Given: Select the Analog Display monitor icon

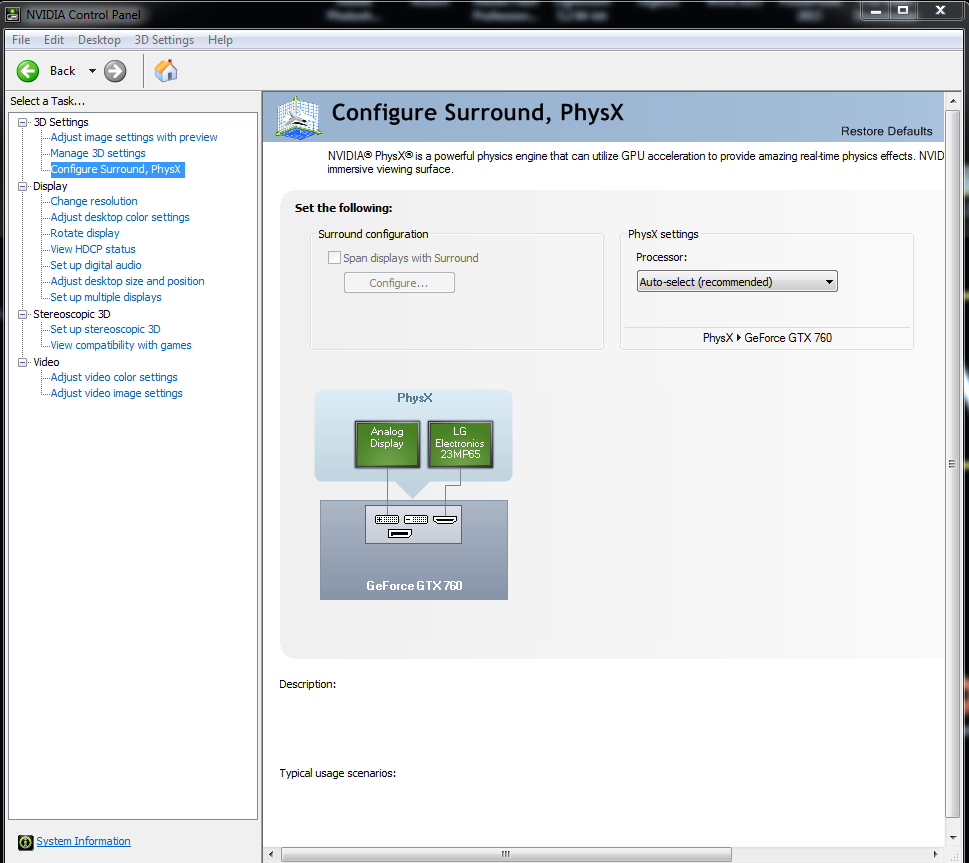Looking at the screenshot, I should tap(387, 444).
